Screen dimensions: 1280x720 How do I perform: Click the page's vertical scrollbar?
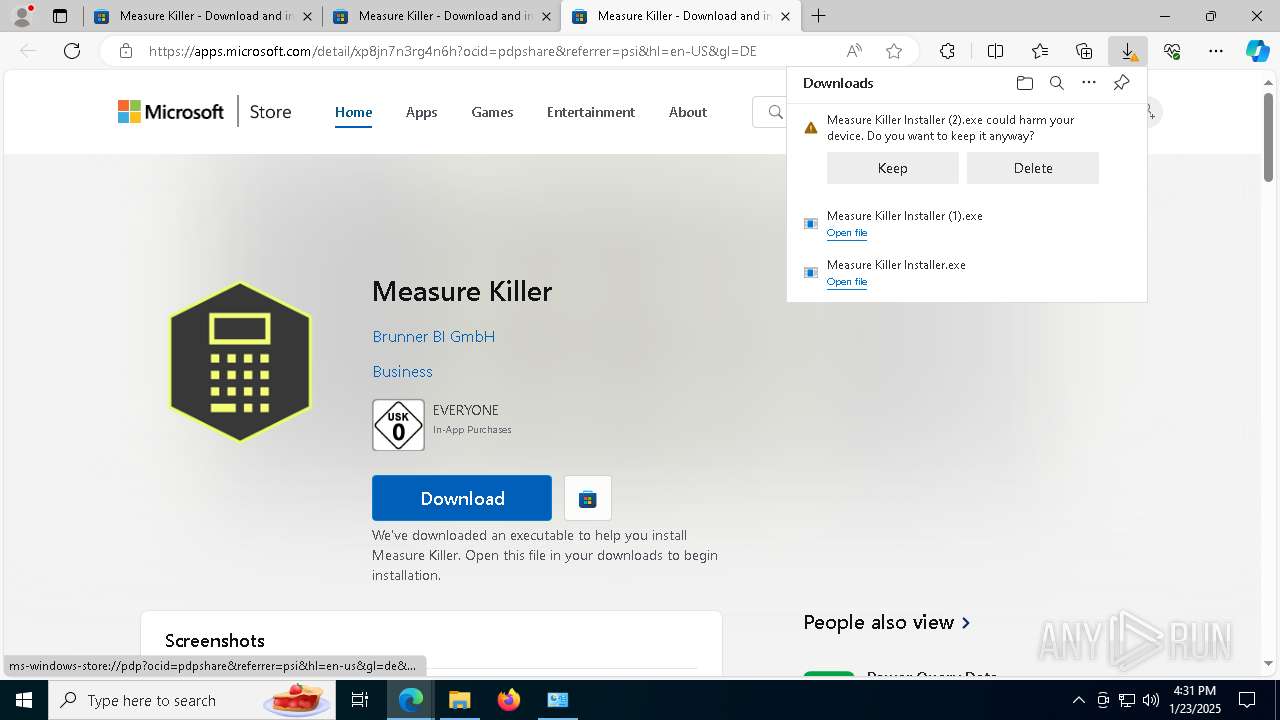(1270, 140)
